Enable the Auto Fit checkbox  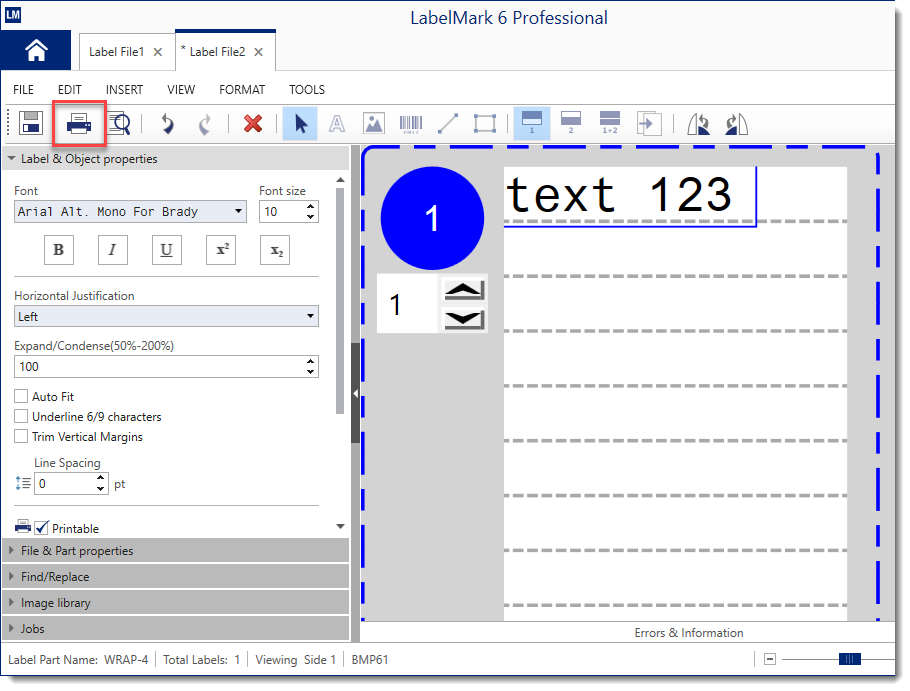(21, 396)
